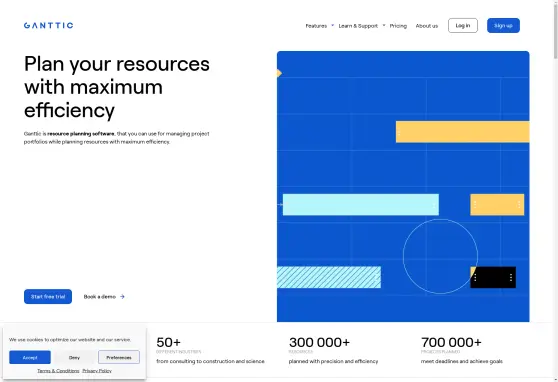Expand the Features dropdown arrow

tap(333, 25)
